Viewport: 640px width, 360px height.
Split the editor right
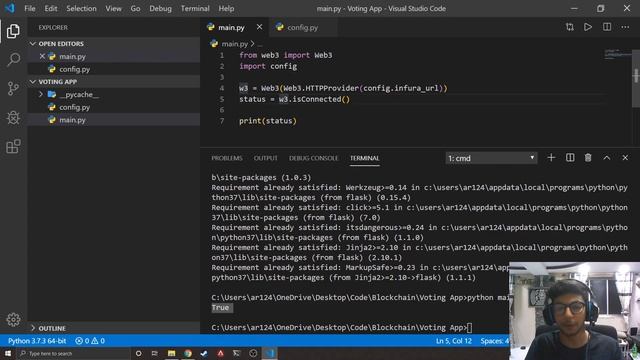coord(607,27)
